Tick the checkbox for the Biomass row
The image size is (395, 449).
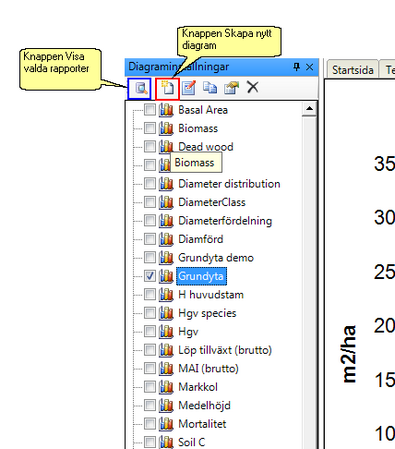[x=150, y=128]
